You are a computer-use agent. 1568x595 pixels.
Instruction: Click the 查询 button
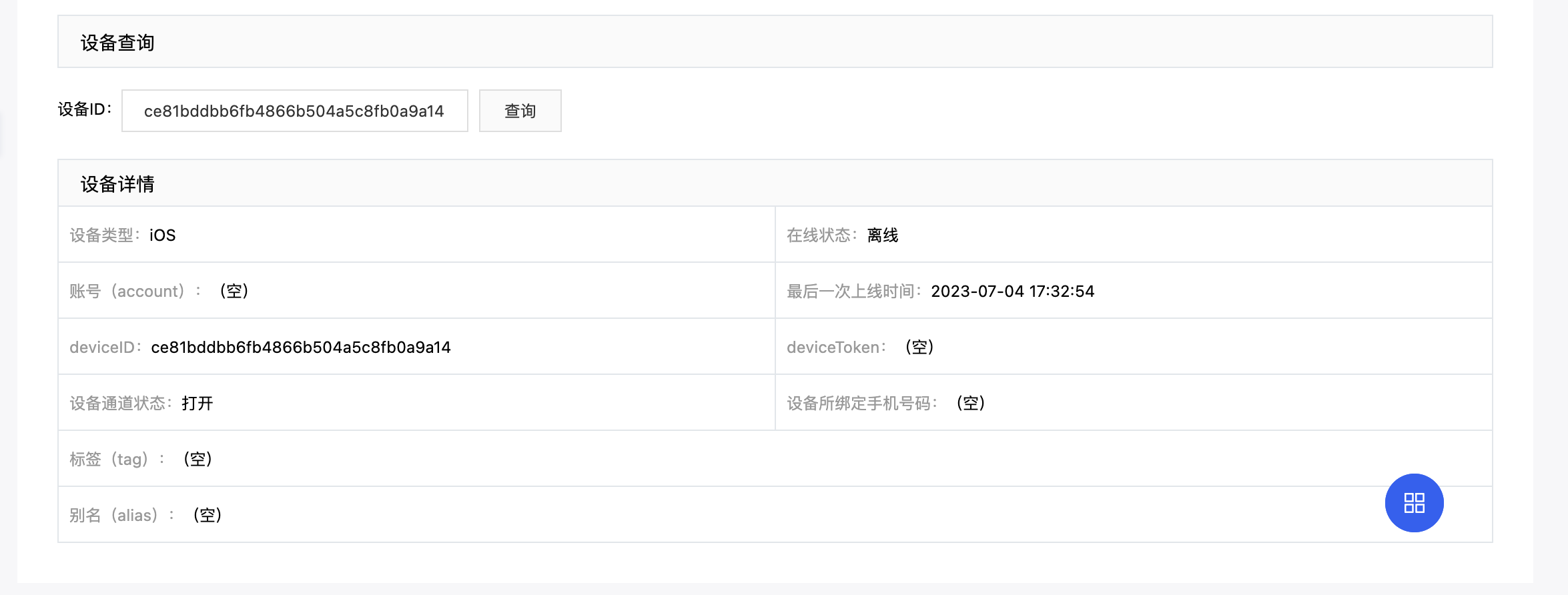click(520, 111)
